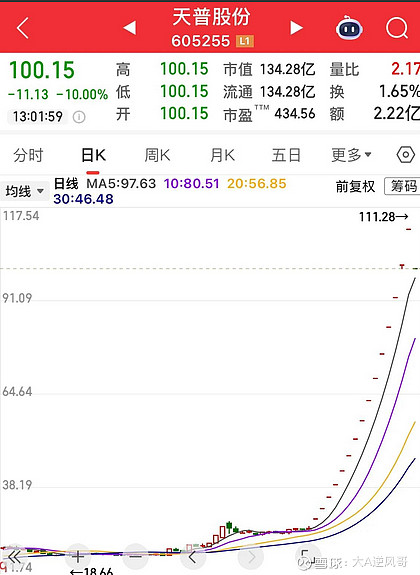The image size is (420, 575).
Task: Open chart settings hexagon icon
Action: coord(406,155)
